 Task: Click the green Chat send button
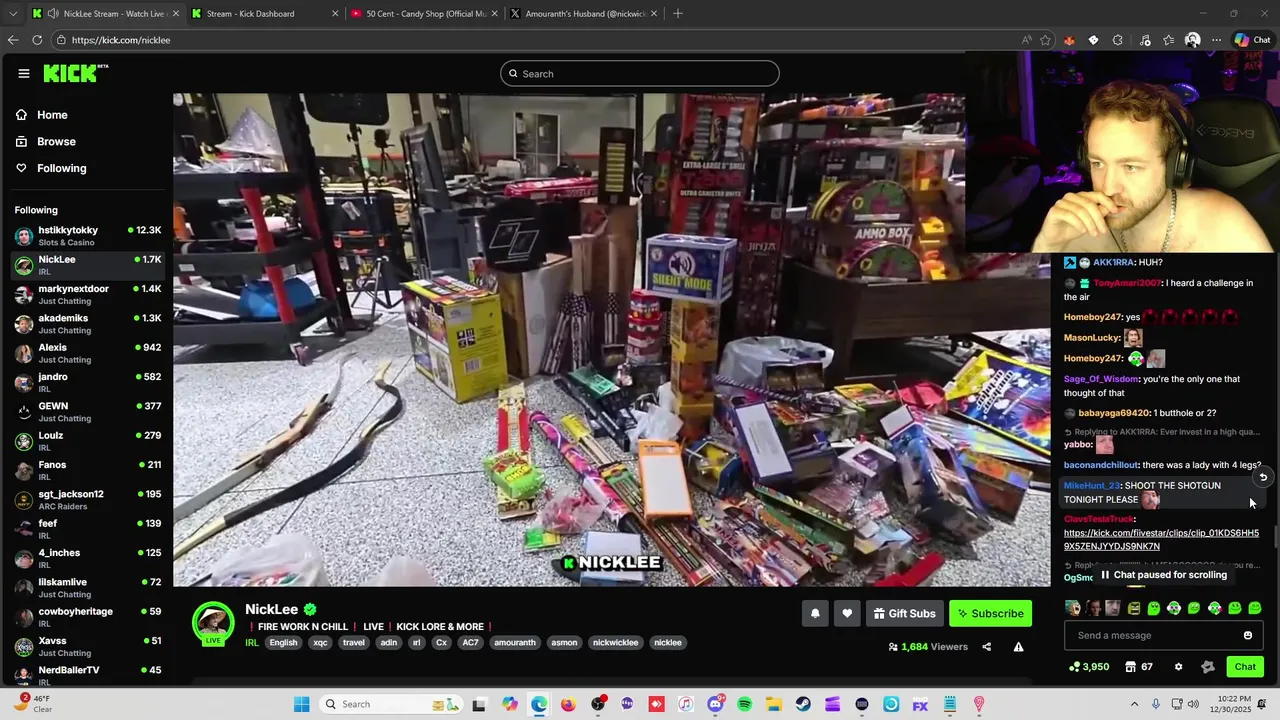[x=1245, y=667]
